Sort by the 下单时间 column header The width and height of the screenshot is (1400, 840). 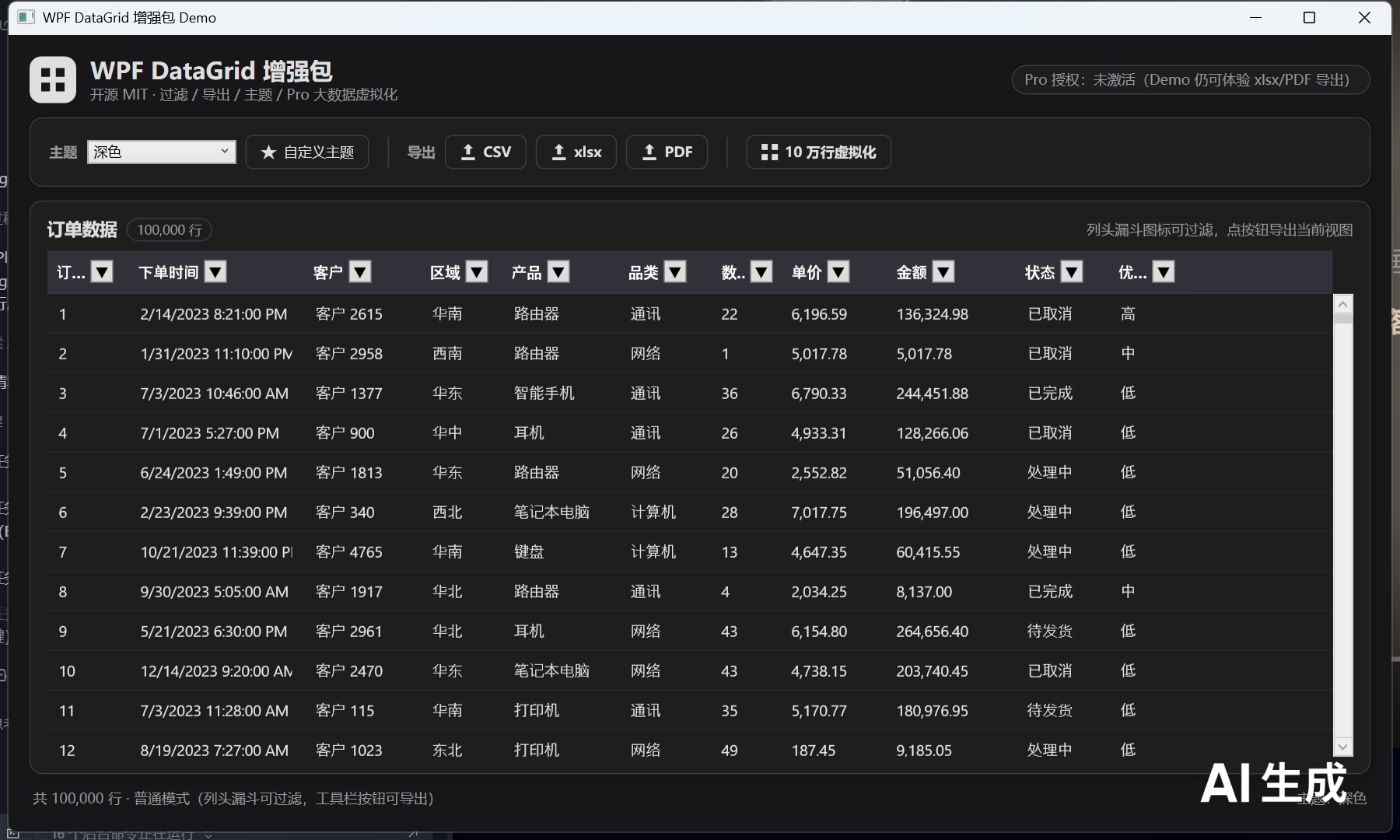[169, 272]
